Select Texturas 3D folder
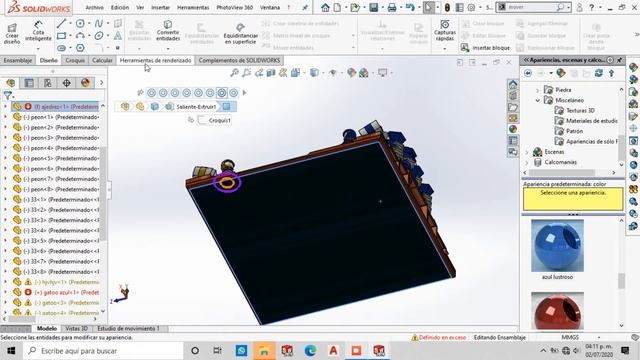Screen dimensions: 640x360 [x=580, y=111]
